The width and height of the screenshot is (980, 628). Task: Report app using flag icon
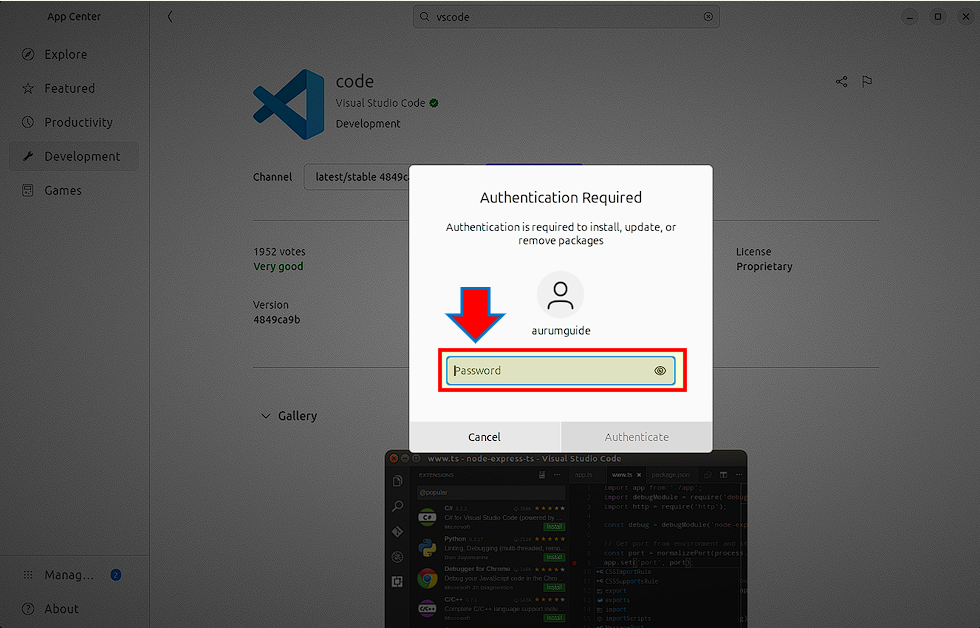pyautogui.click(x=867, y=82)
